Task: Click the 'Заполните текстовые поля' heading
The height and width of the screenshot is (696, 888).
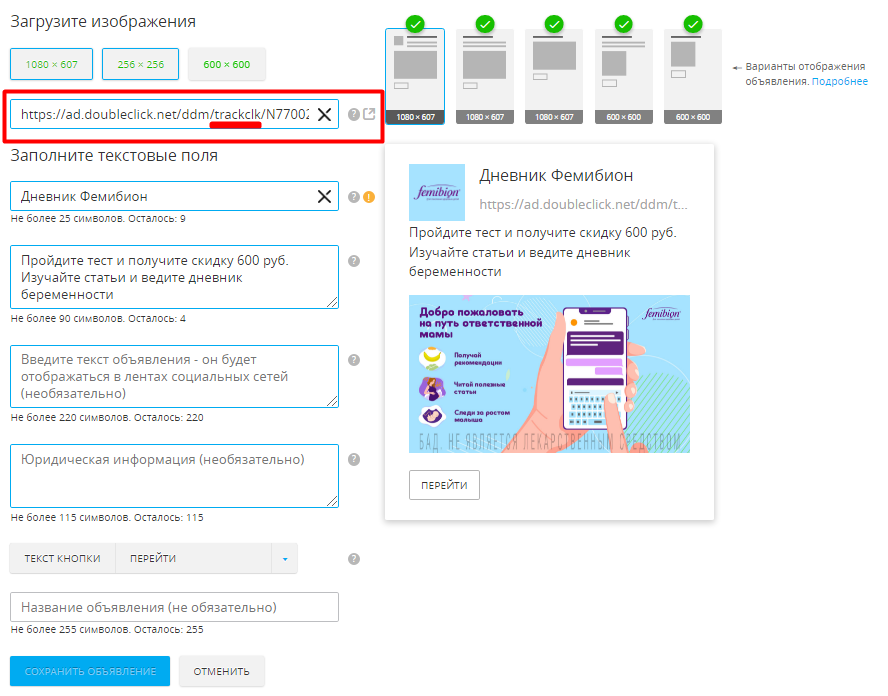Action: tap(114, 156)
